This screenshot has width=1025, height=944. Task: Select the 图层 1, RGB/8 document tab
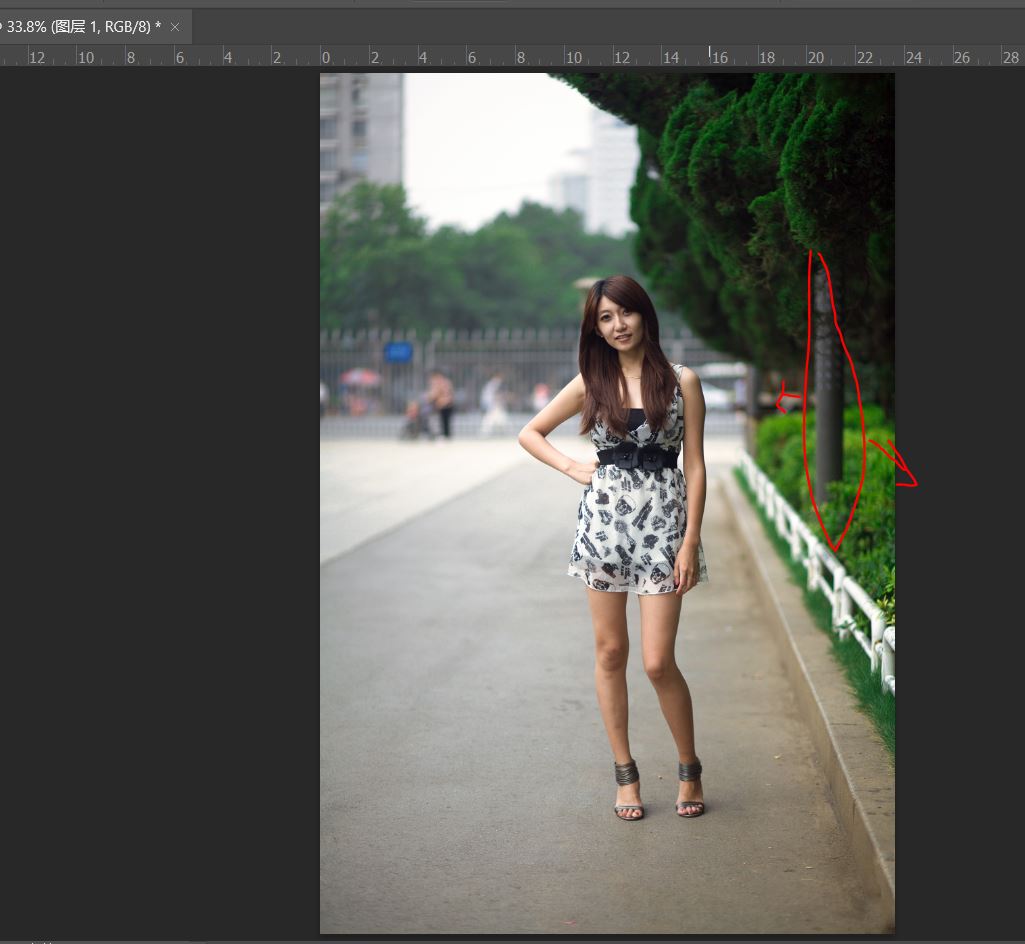[x=85, y=27]
